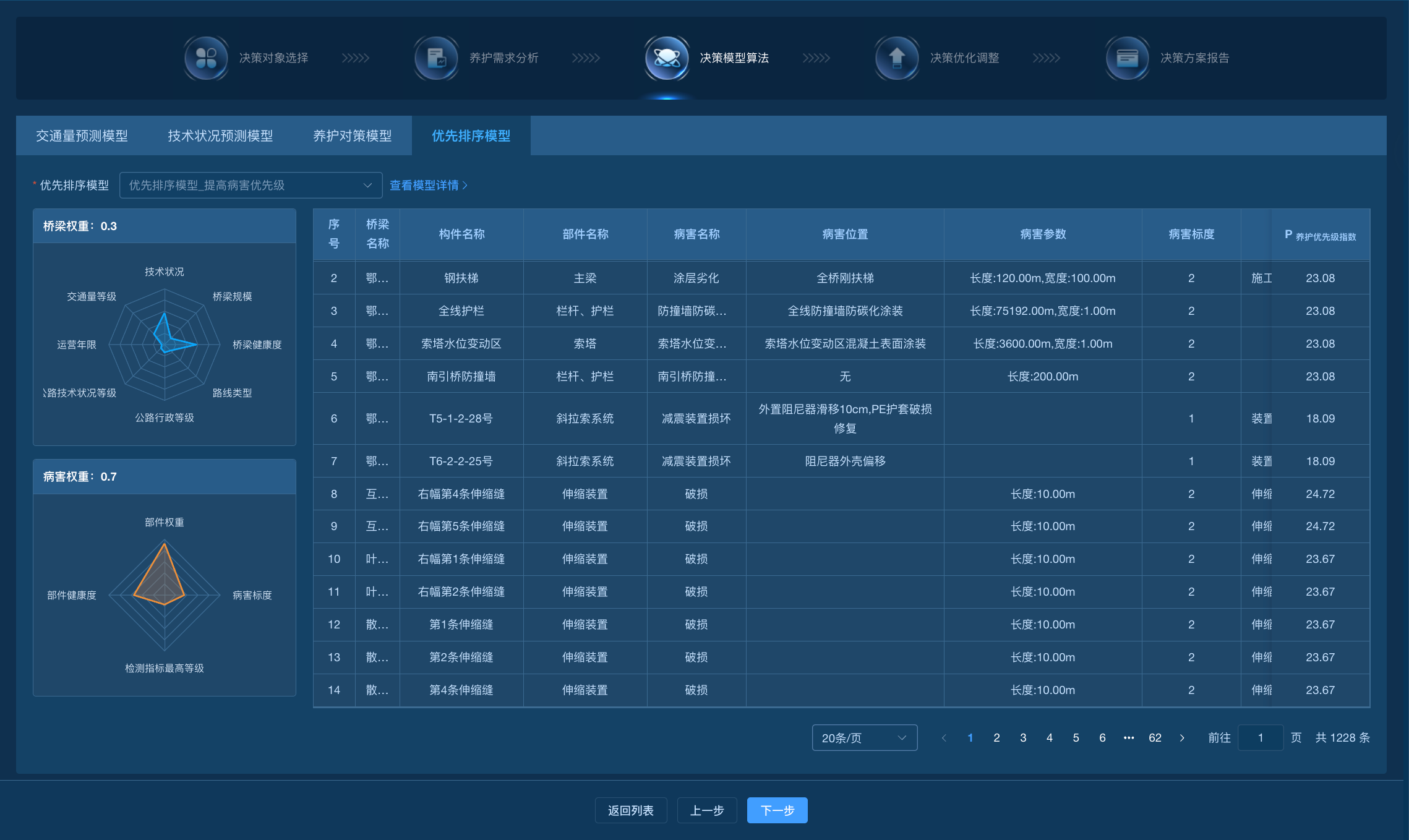The width and height of the screenshot is (1409, 840).
Task: Click the 桥梁权重 radar chart
Action: pos(165,345)
